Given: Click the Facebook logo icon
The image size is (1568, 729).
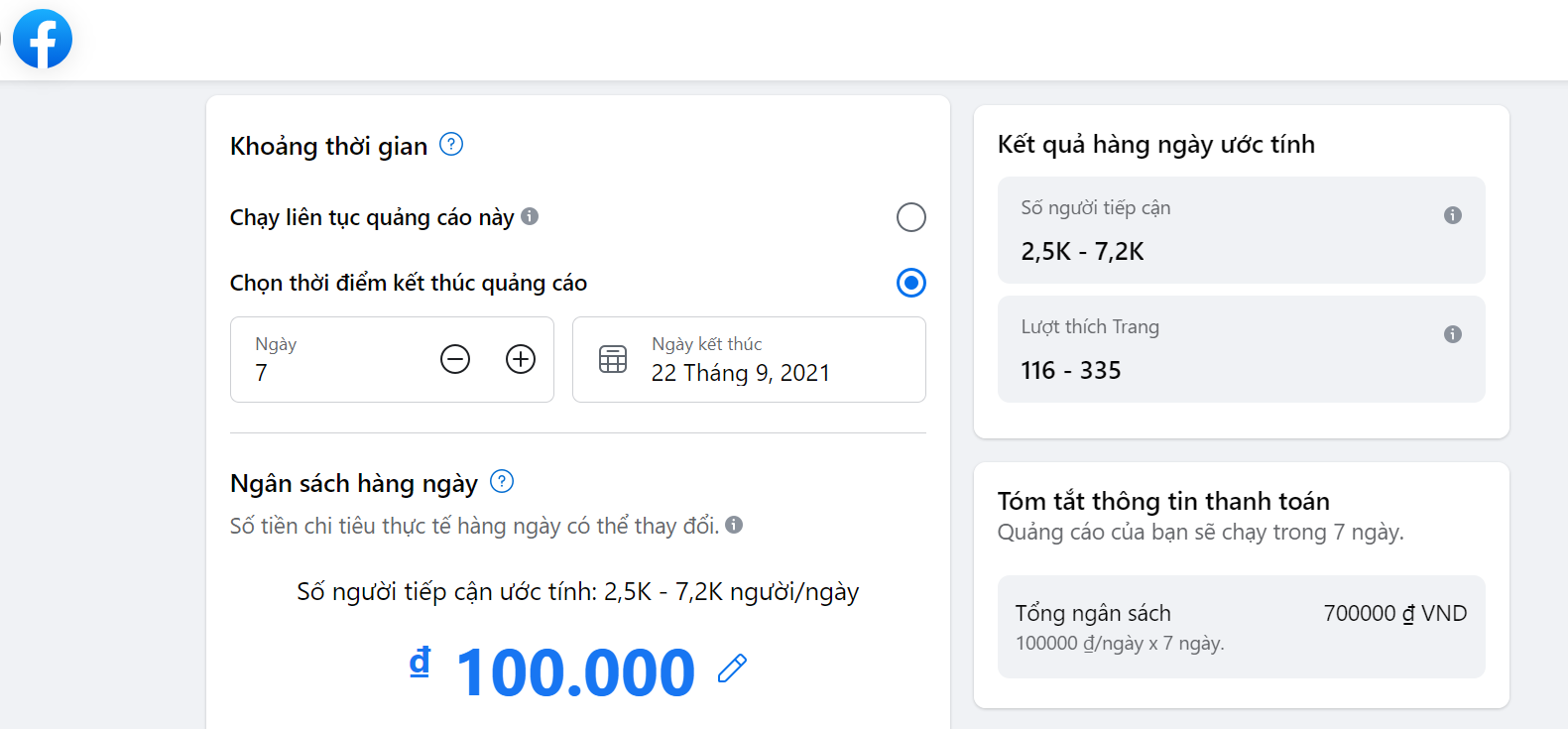Looking at the screenshot, I should (43, 39).
